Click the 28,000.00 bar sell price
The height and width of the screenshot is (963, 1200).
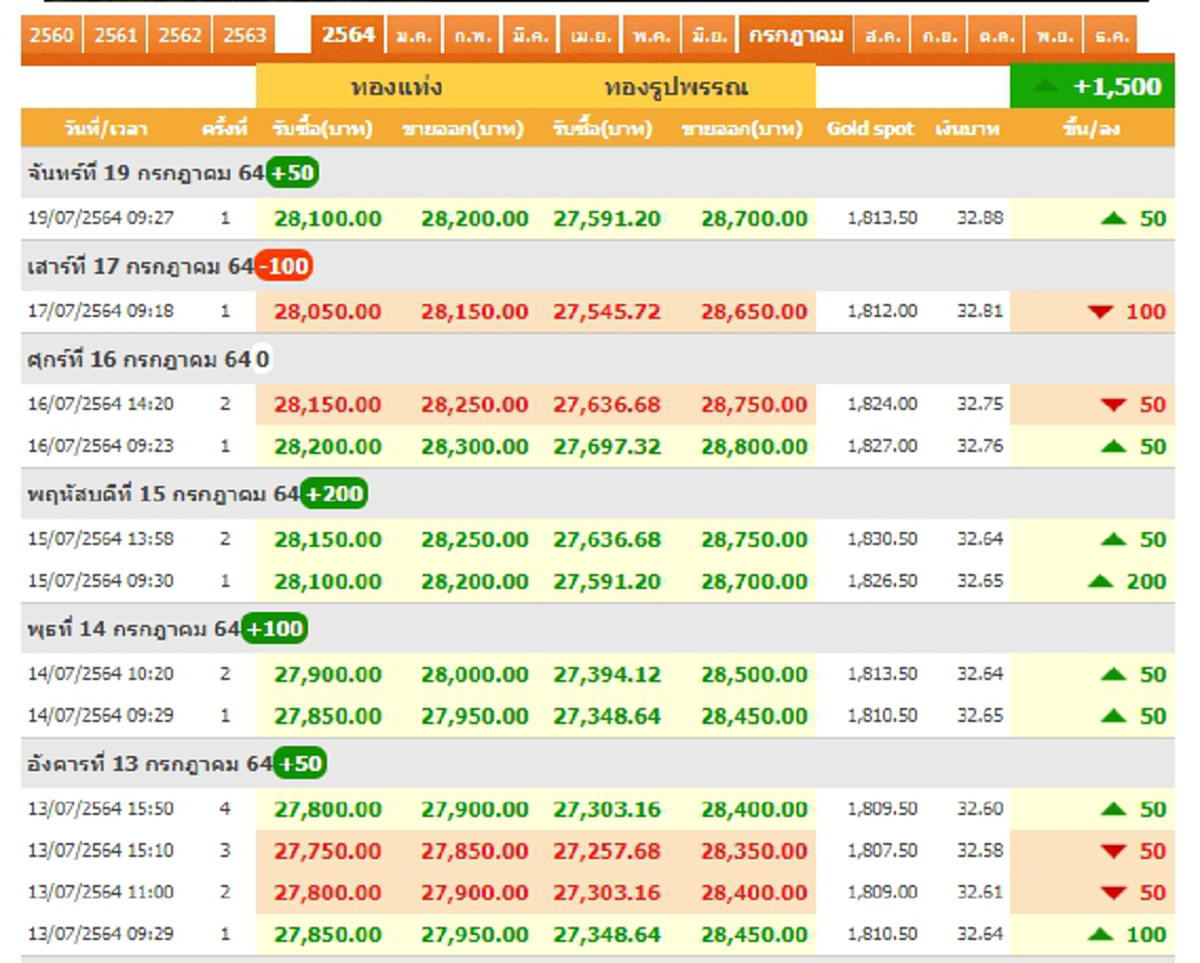[x=474, y=675]
